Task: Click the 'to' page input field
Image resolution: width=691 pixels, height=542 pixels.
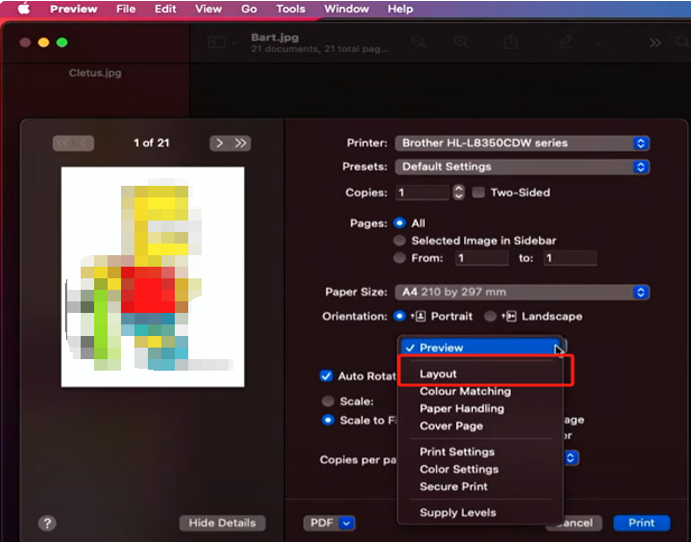Action: pyautogui.click(x=570, y=258)
